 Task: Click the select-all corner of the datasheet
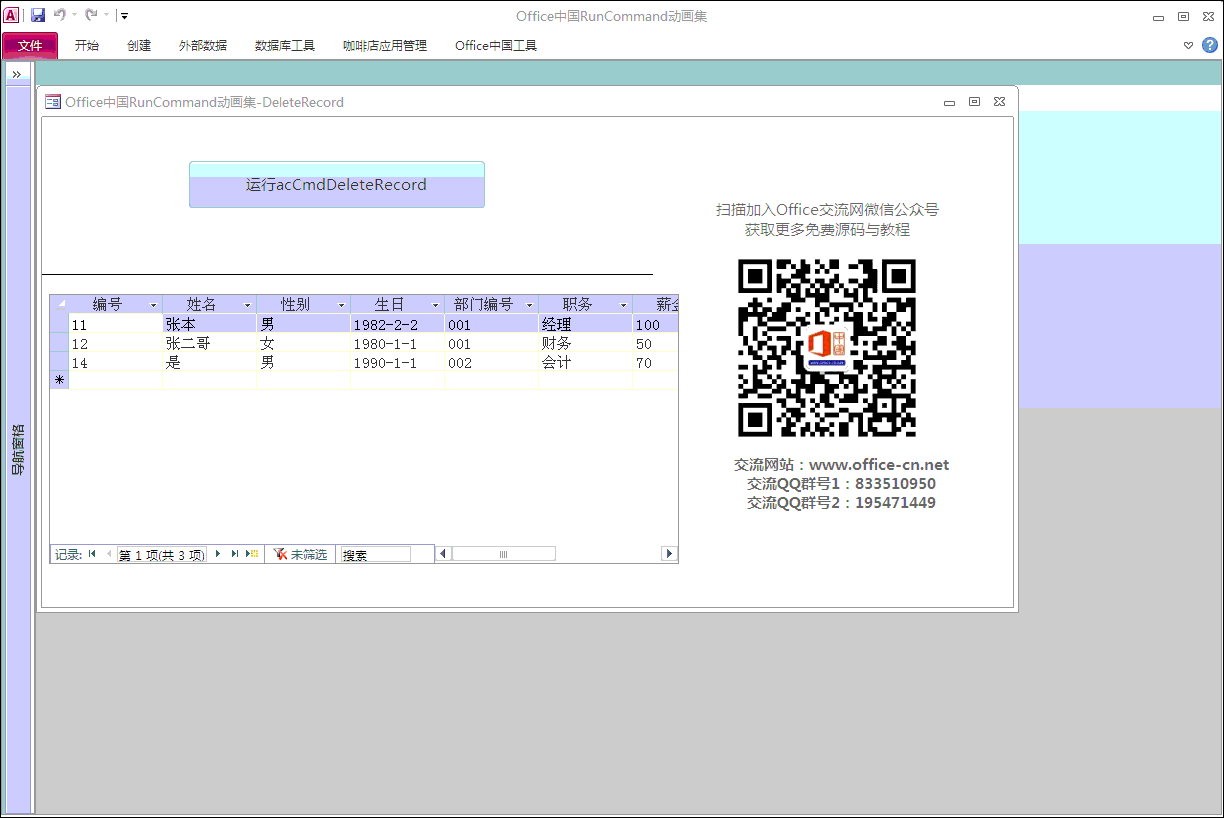coord(59,304)
